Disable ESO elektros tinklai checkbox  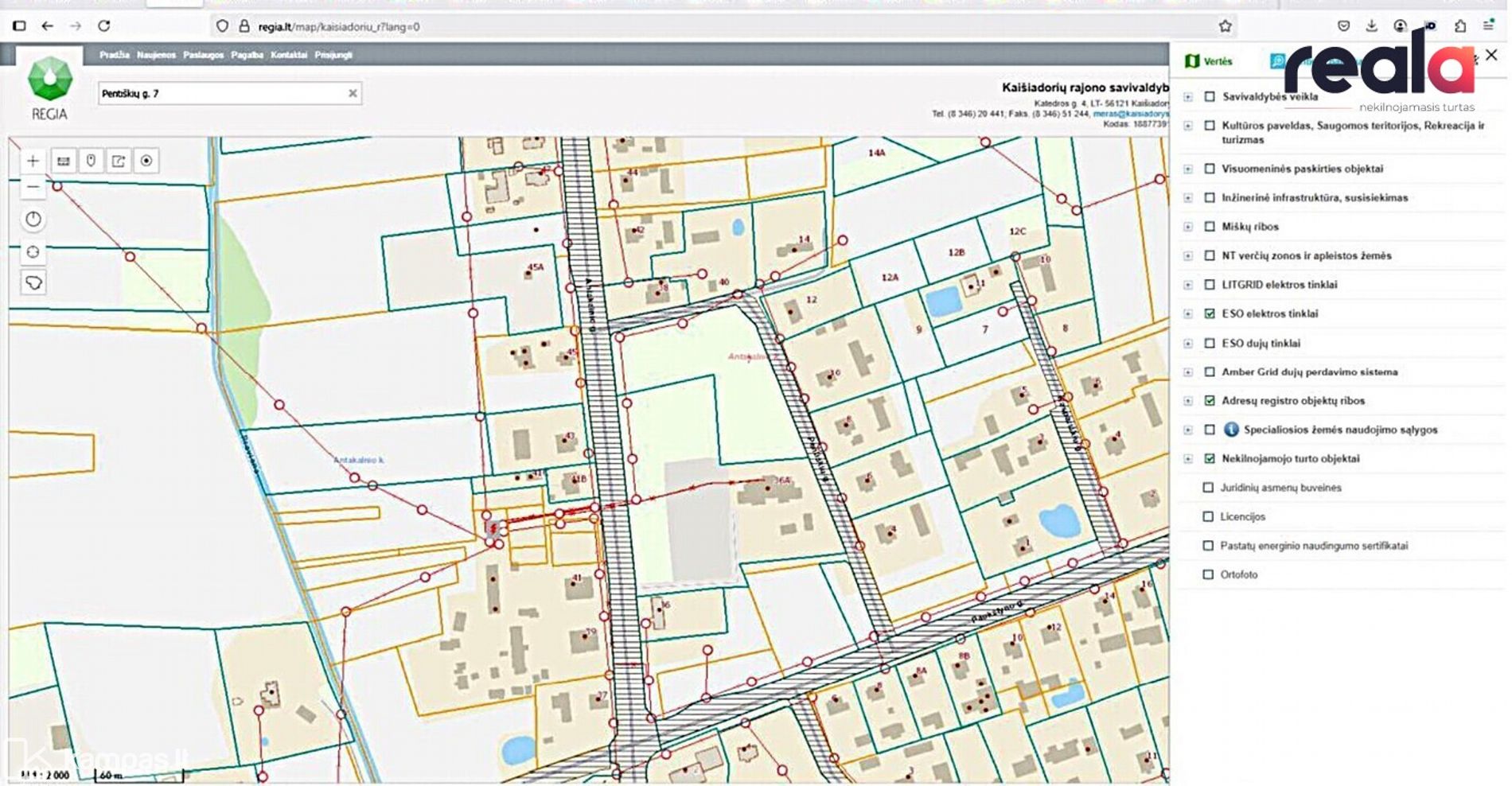tap(1210, 313)
